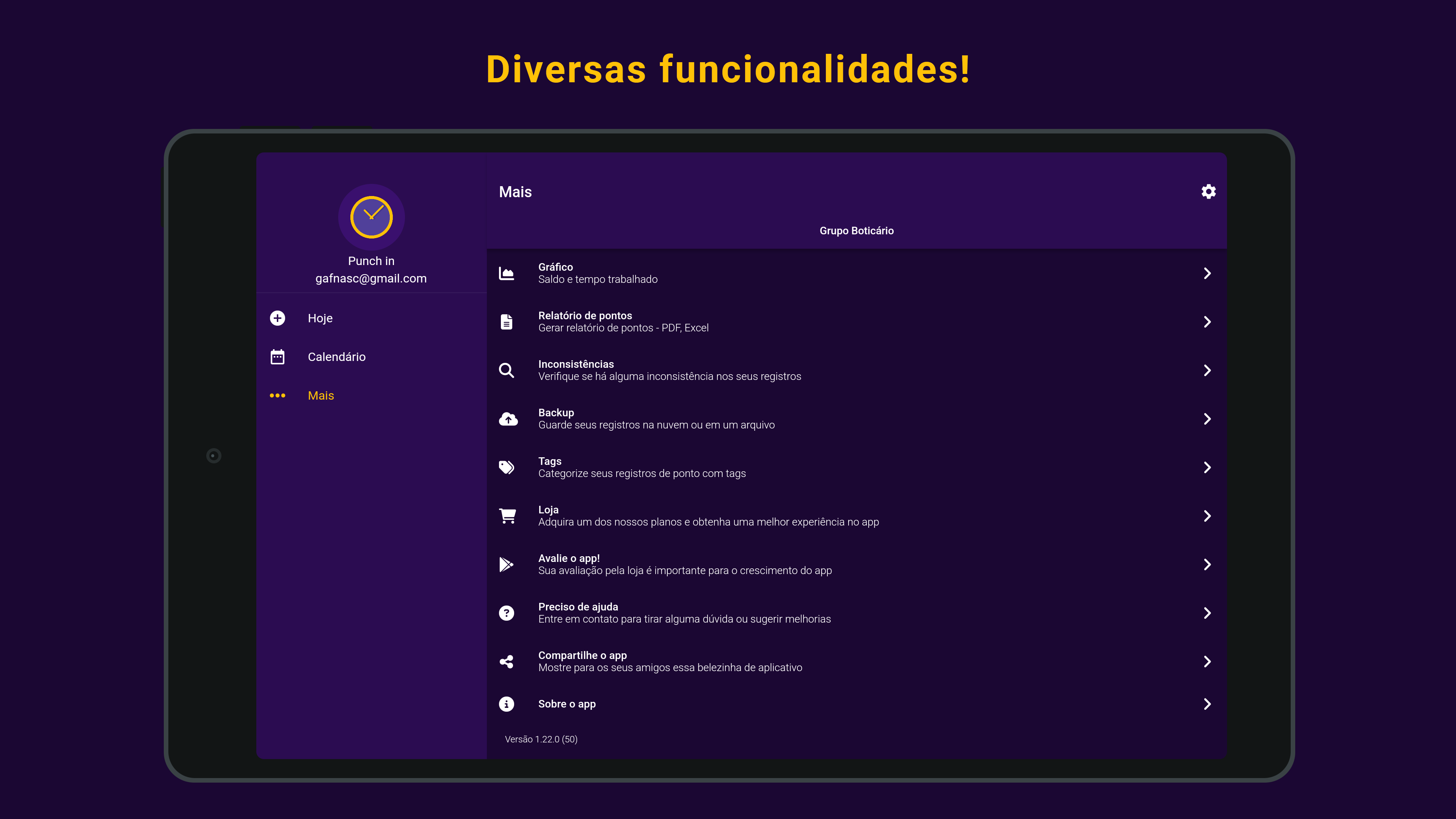The image size is (1456, 819).
Task: Click the Grupo Boticário label
Action: (x=856, y=231)
